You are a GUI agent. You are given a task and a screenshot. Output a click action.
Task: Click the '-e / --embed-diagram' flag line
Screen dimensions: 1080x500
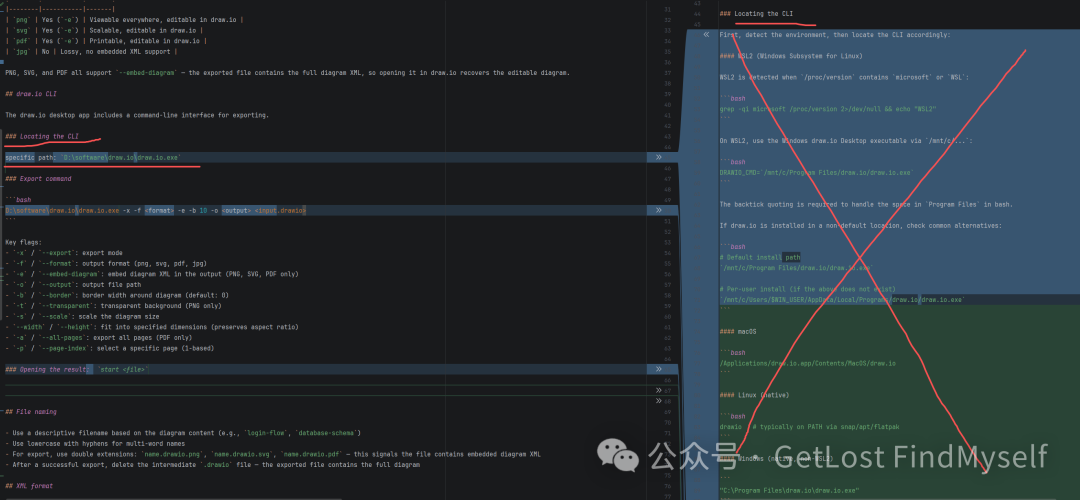pyautogui.click(x=152, y=274)
